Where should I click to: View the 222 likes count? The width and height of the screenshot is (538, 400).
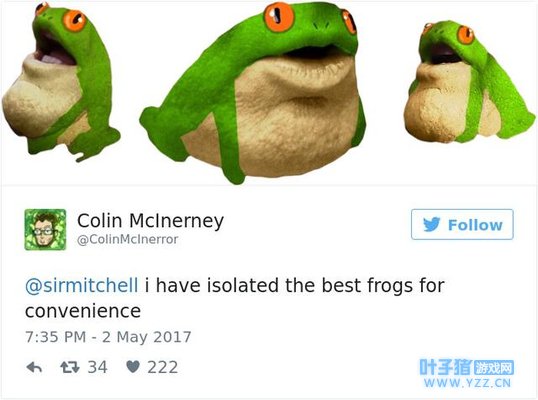click(x=163, y=367)
